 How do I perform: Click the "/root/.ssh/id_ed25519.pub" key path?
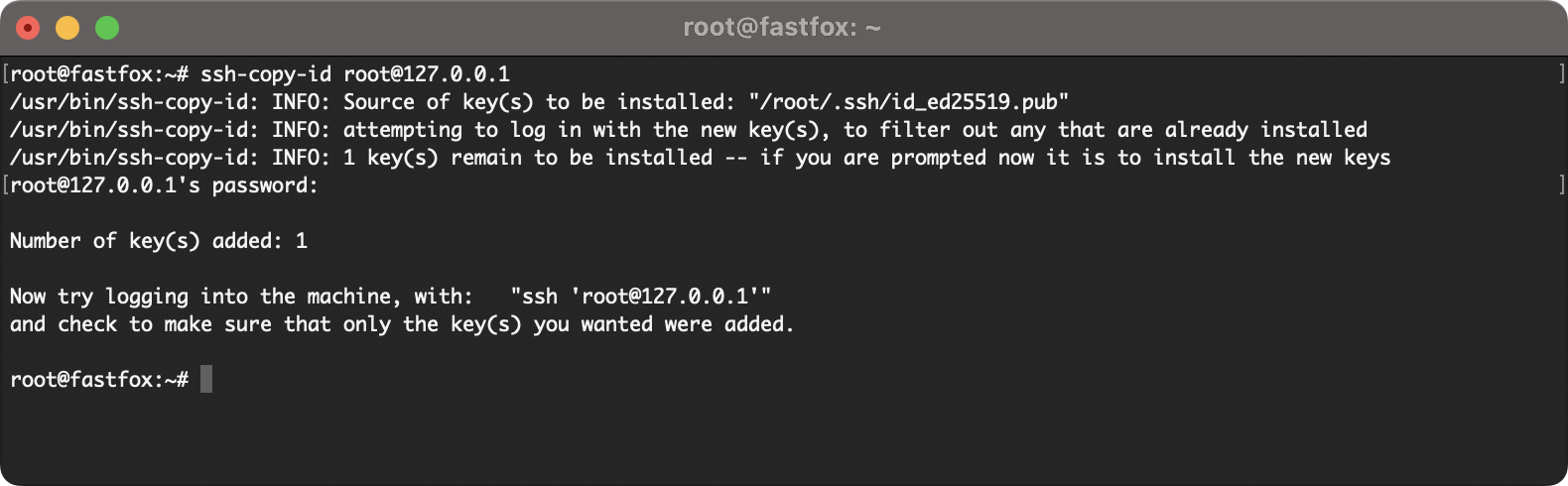(x=909, y=102)
